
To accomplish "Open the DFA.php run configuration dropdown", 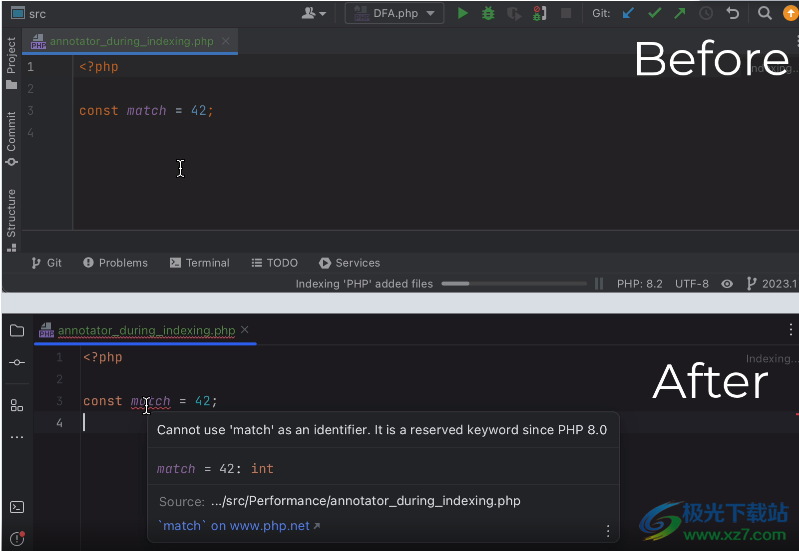I will pos(394,13).
